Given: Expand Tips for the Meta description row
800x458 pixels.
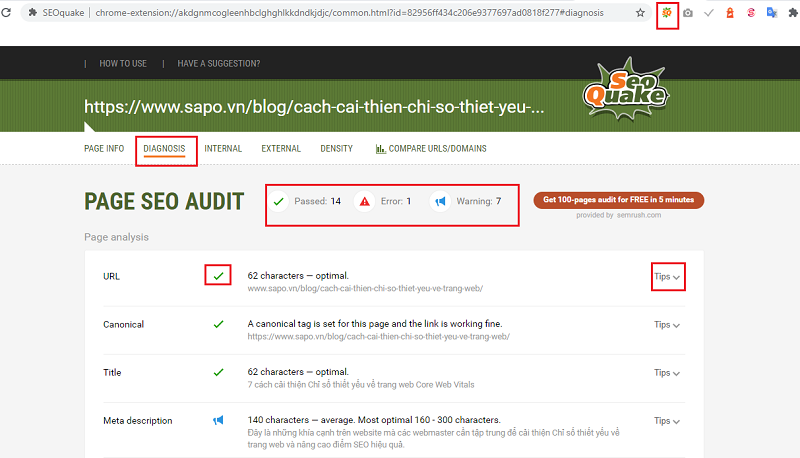Looking at the screenshot, I should (x=667, y=421).
